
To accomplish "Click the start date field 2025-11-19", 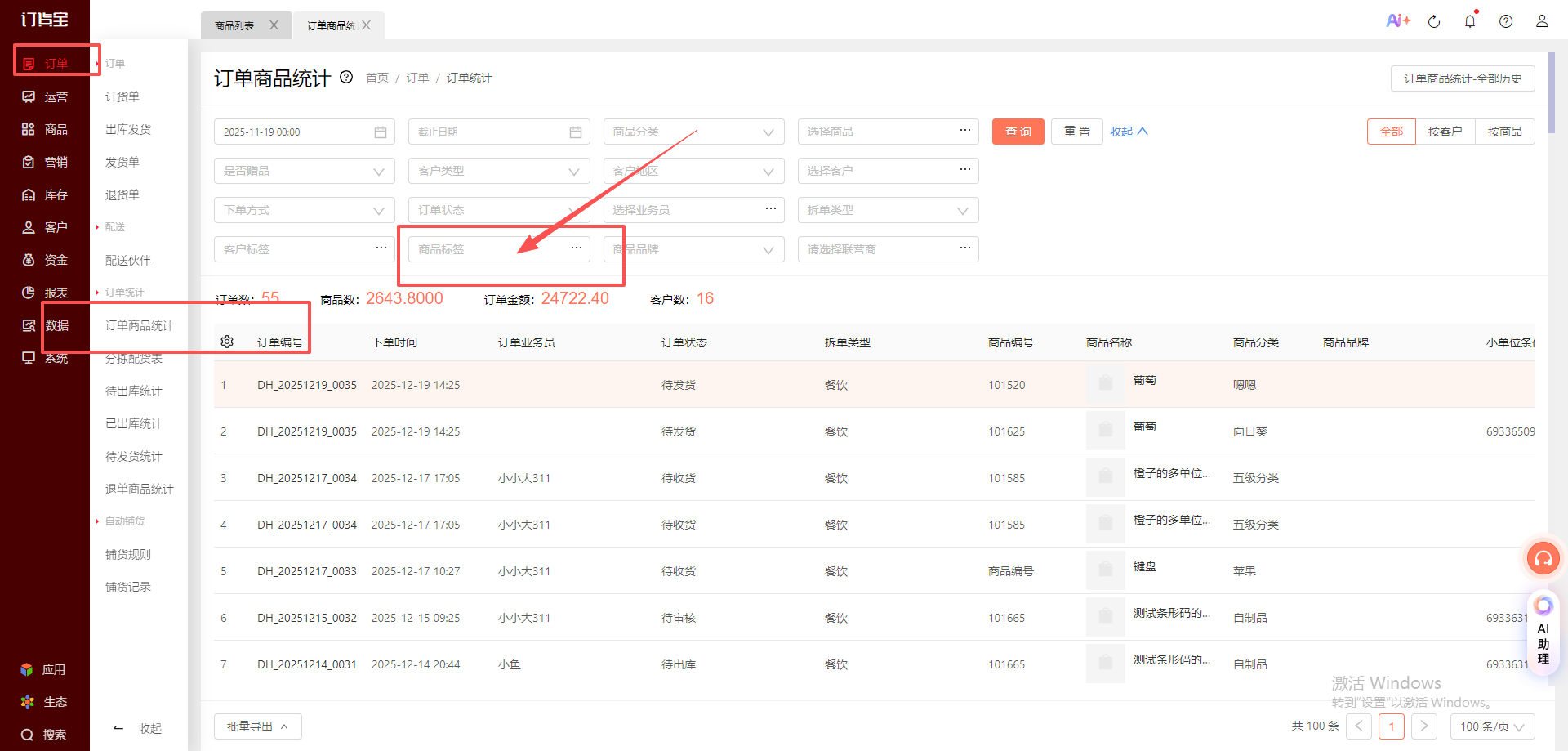I will [x=305, y=132].
